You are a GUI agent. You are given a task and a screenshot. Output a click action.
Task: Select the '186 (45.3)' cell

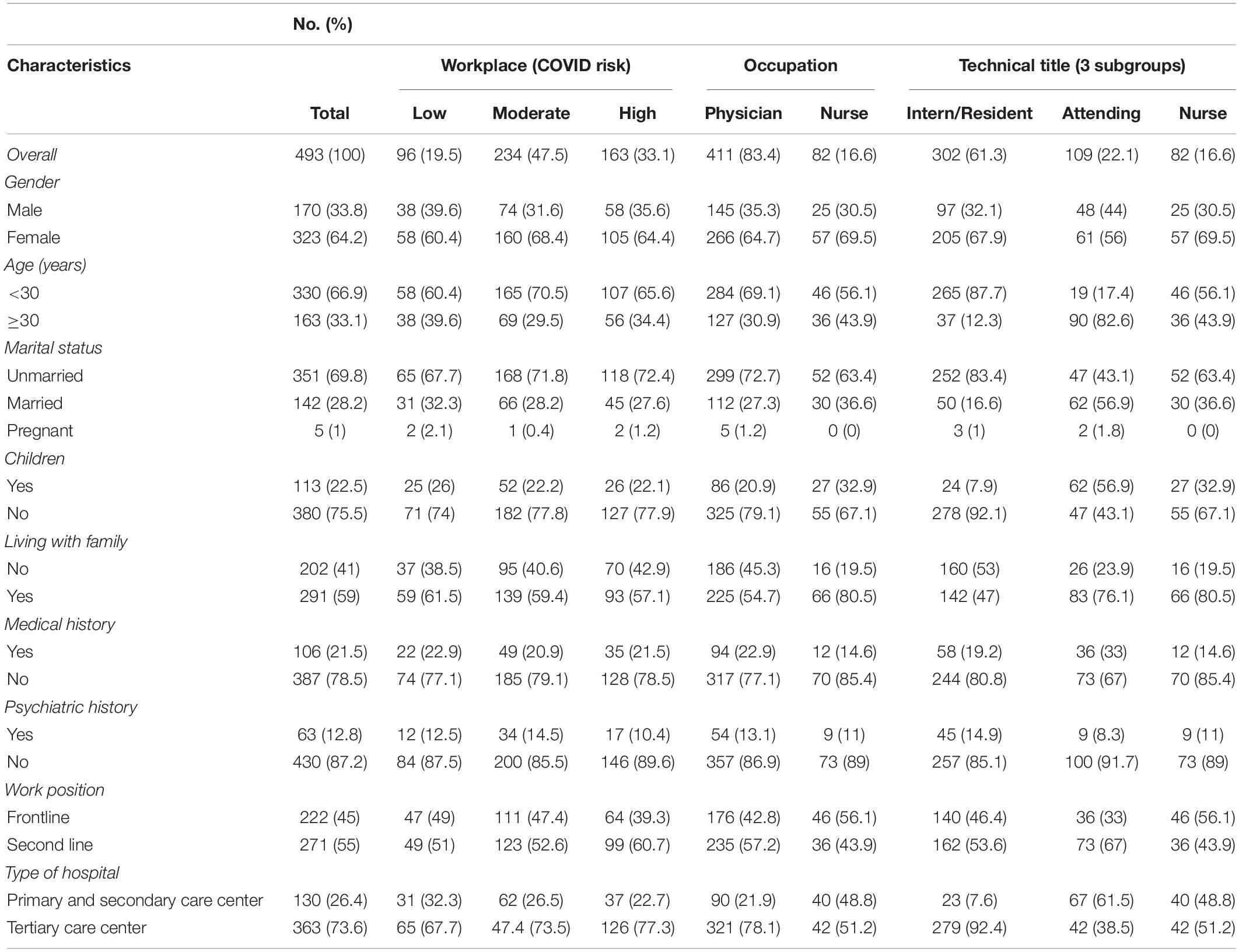point(743,569)
